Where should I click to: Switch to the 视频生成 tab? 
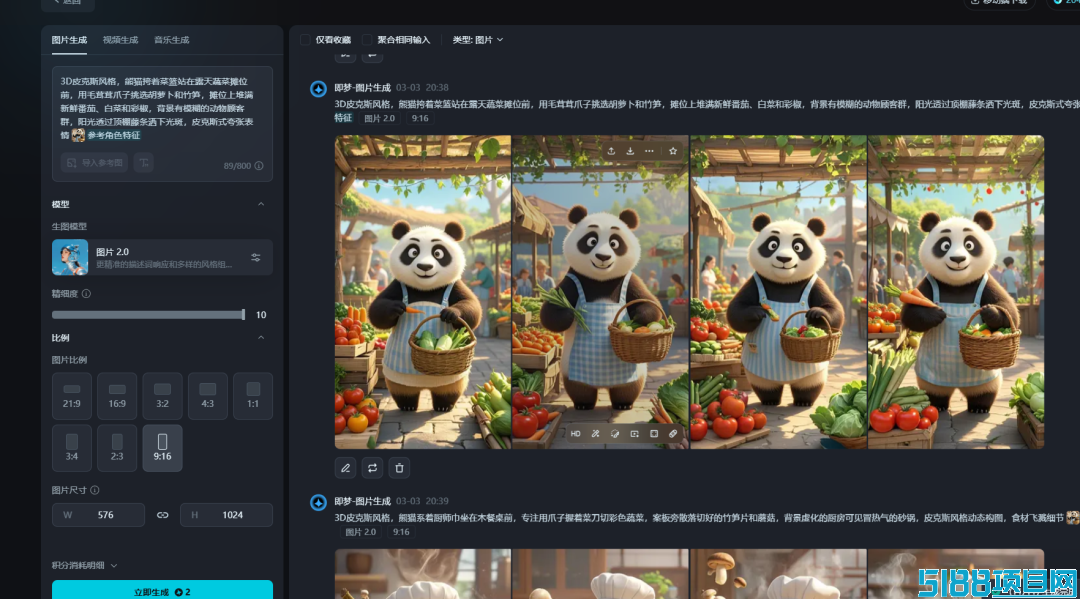[121, 40]
